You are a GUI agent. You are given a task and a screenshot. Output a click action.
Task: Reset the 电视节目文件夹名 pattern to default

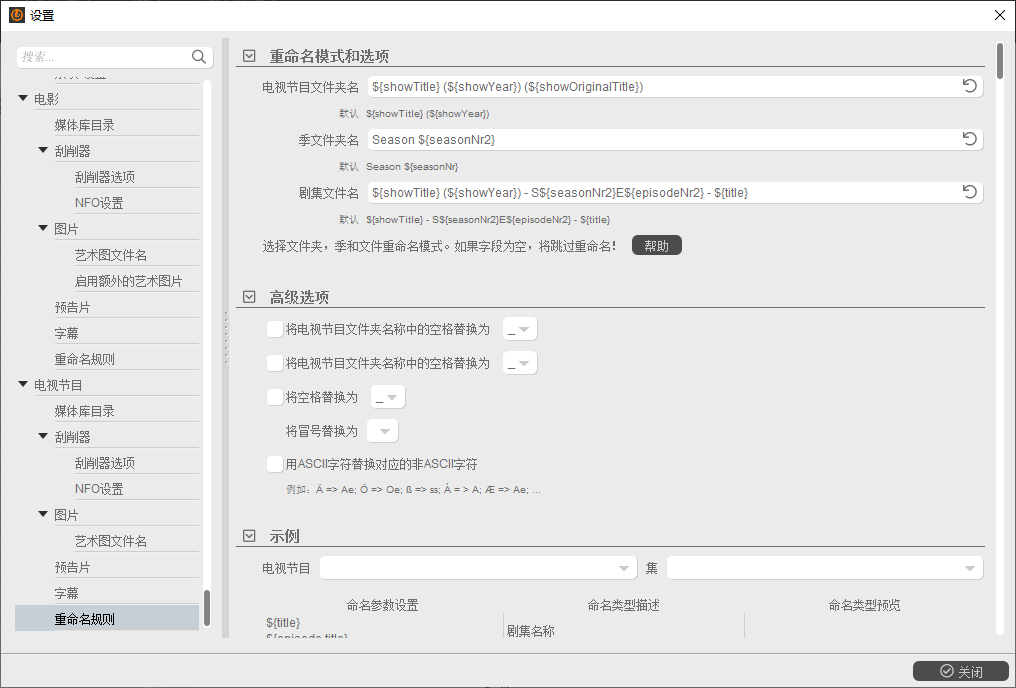point(969,86)
